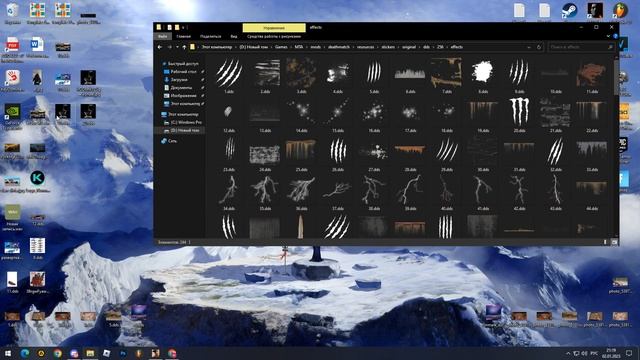Select the 20.dds Monster logo file
The width and height of the screenshot is (640, 360).
pyautogui.click(x=519, y=111)
